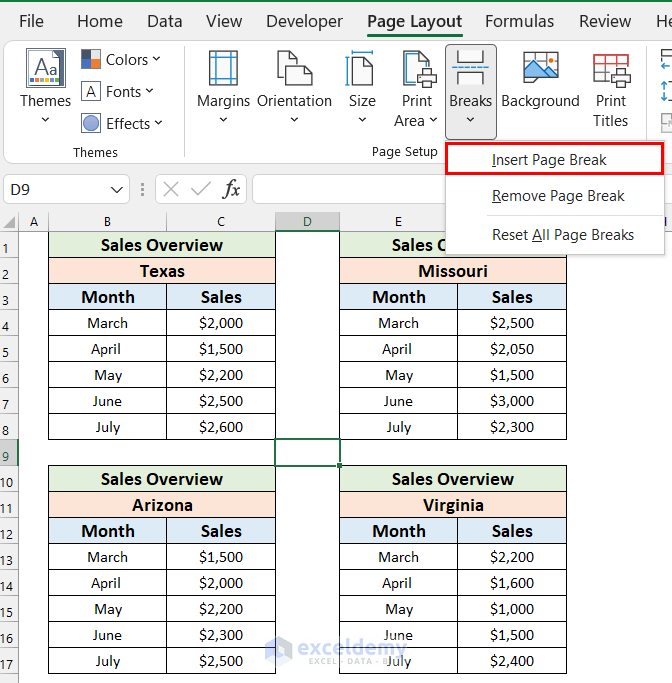This screenshot has width=672, height=683.
Task: Select the Page Layout tab
Action: point(414,21)
